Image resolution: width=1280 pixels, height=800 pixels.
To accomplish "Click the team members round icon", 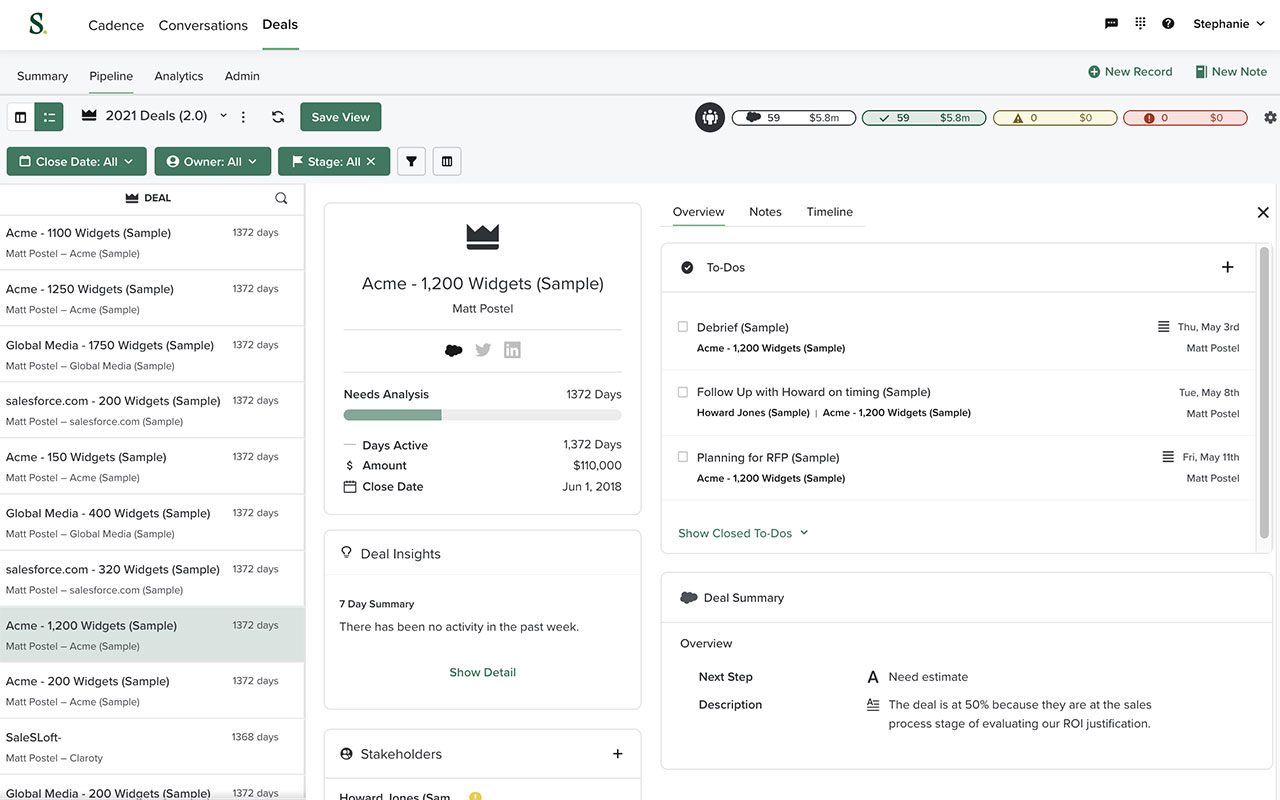I will click(710, 117).
